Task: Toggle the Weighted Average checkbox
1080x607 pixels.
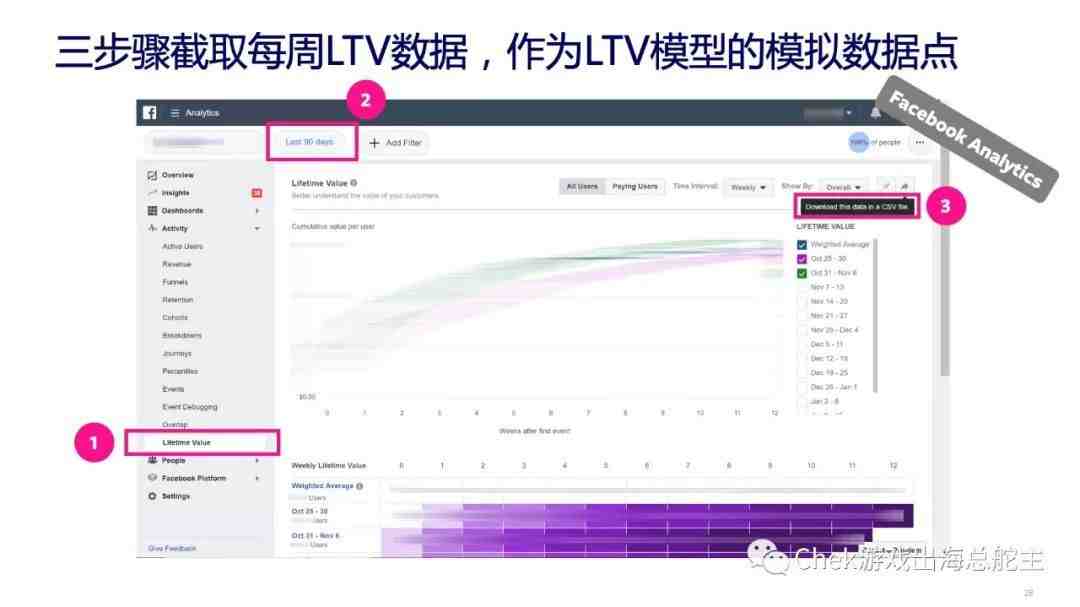Action: [802, 245]
